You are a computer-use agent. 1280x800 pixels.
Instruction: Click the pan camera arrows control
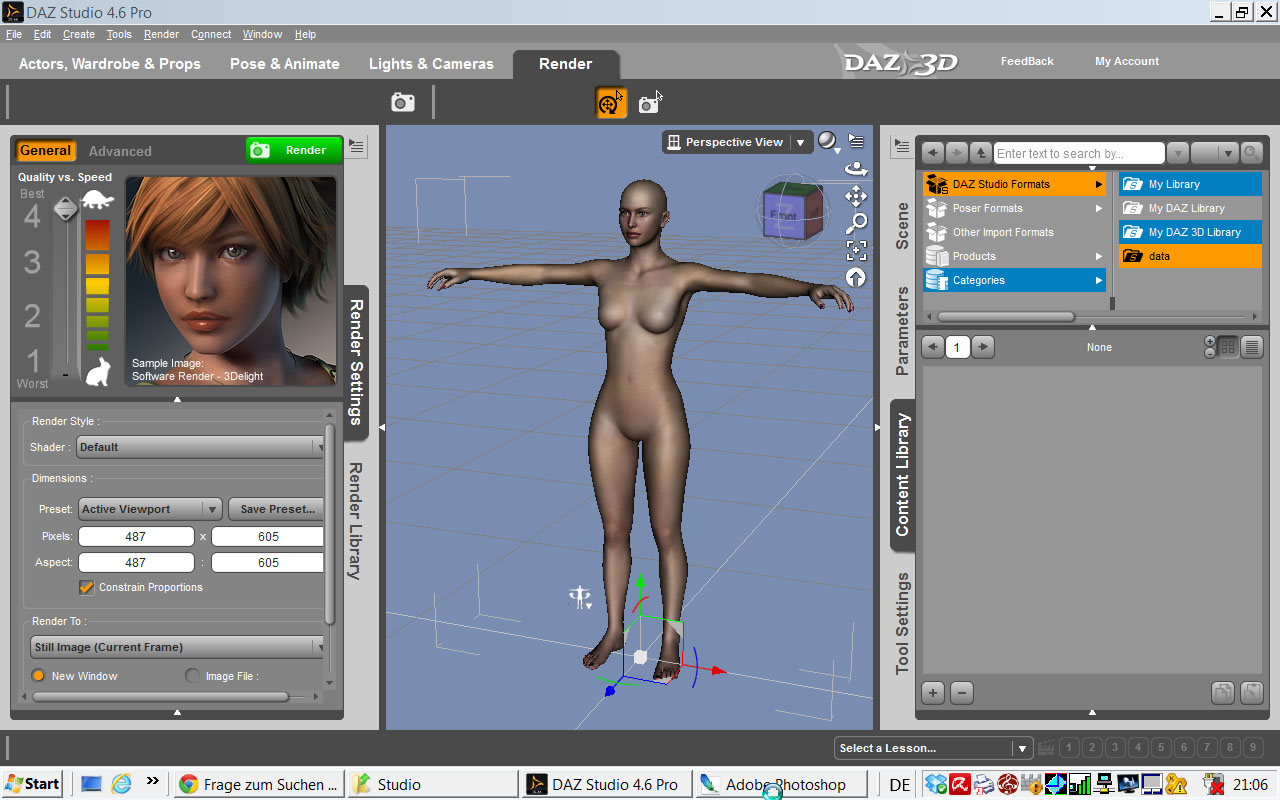point(856,196)
